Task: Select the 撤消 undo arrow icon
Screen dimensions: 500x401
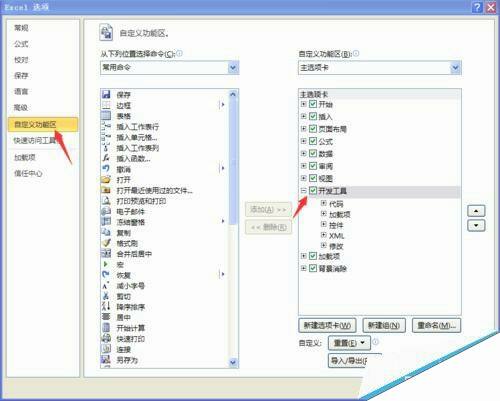Action: tap(106, 169)
